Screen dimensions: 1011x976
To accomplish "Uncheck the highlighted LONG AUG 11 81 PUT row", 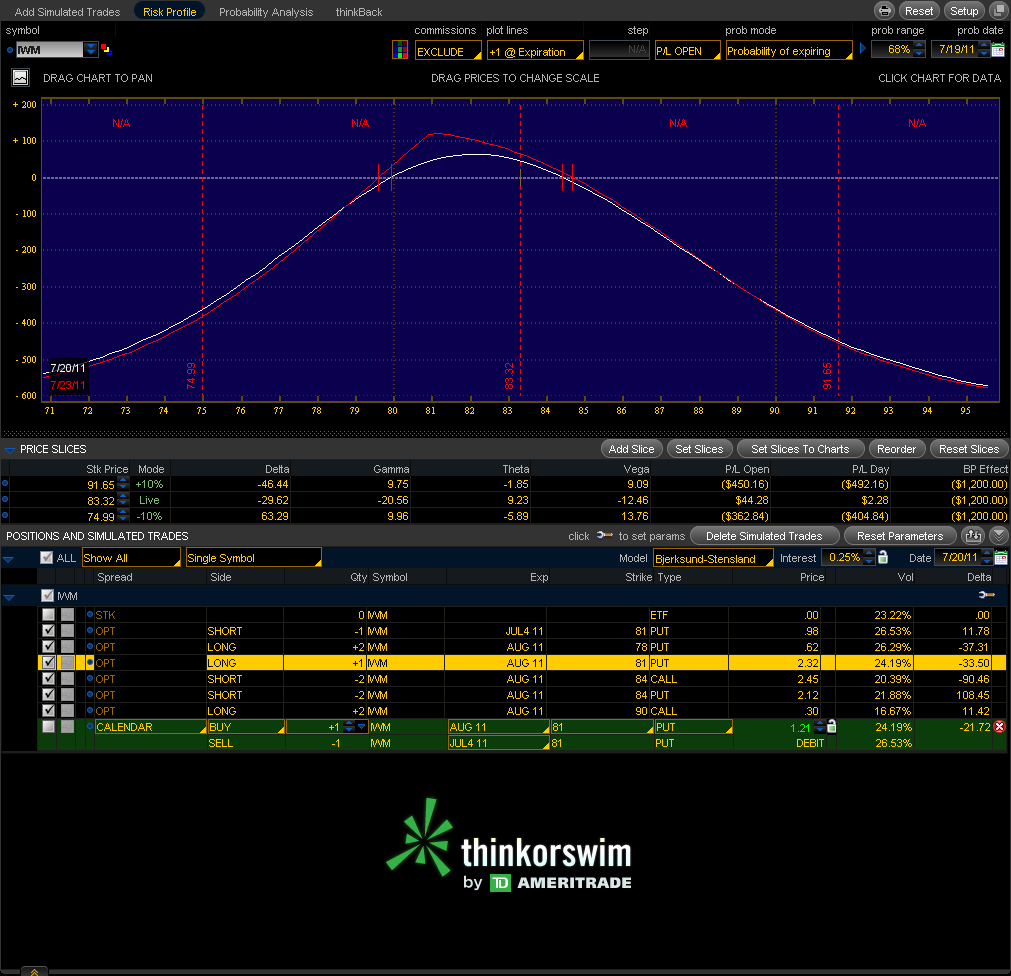I will (x=48, y=662).
